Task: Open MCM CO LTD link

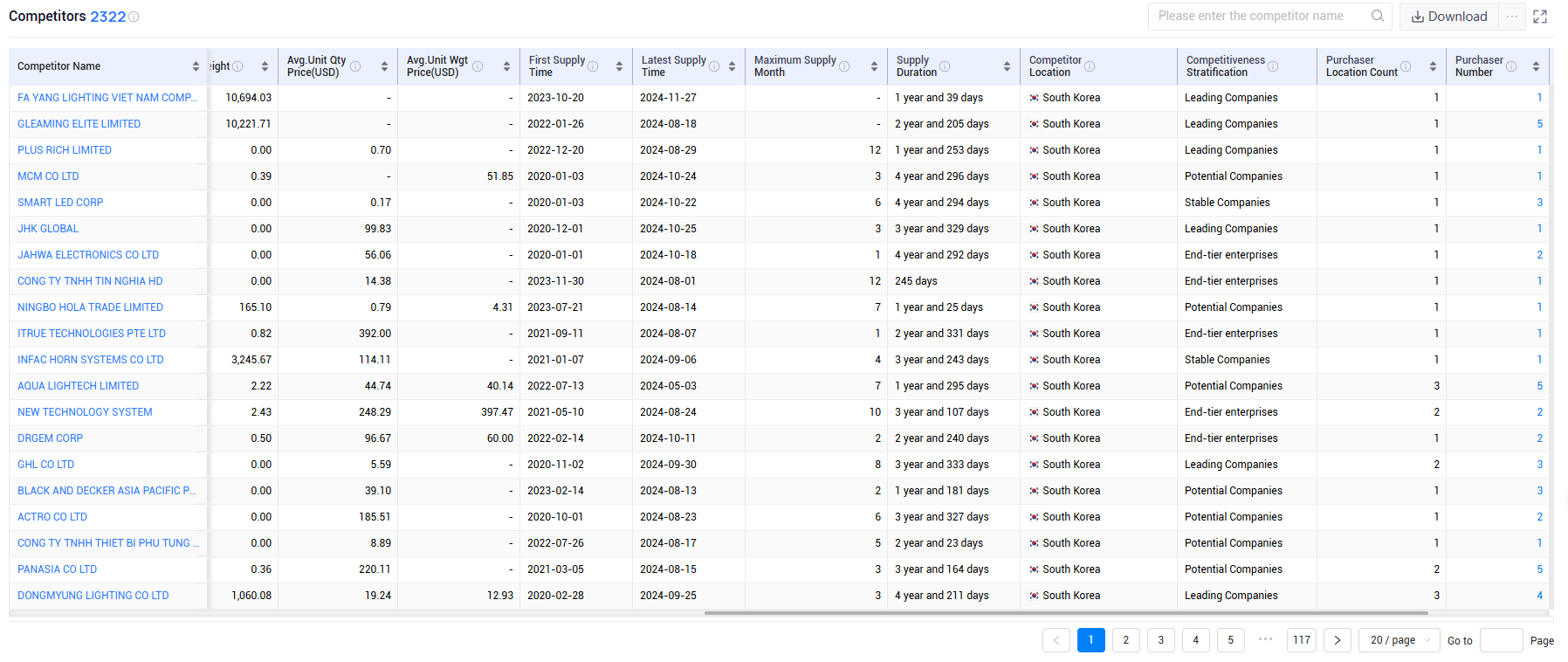Action: pos(48,176)
